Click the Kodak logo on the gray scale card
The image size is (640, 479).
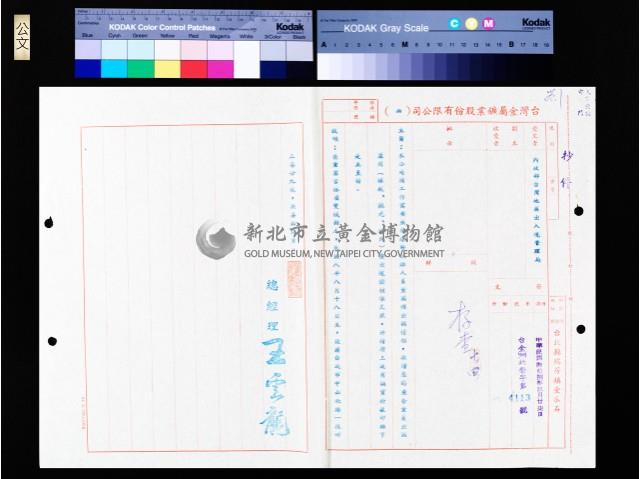tap(536, 22)
